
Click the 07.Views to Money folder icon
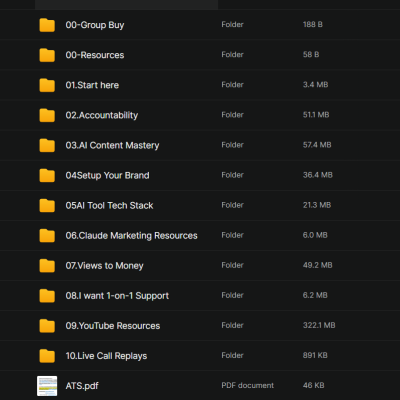pos(47,266)
